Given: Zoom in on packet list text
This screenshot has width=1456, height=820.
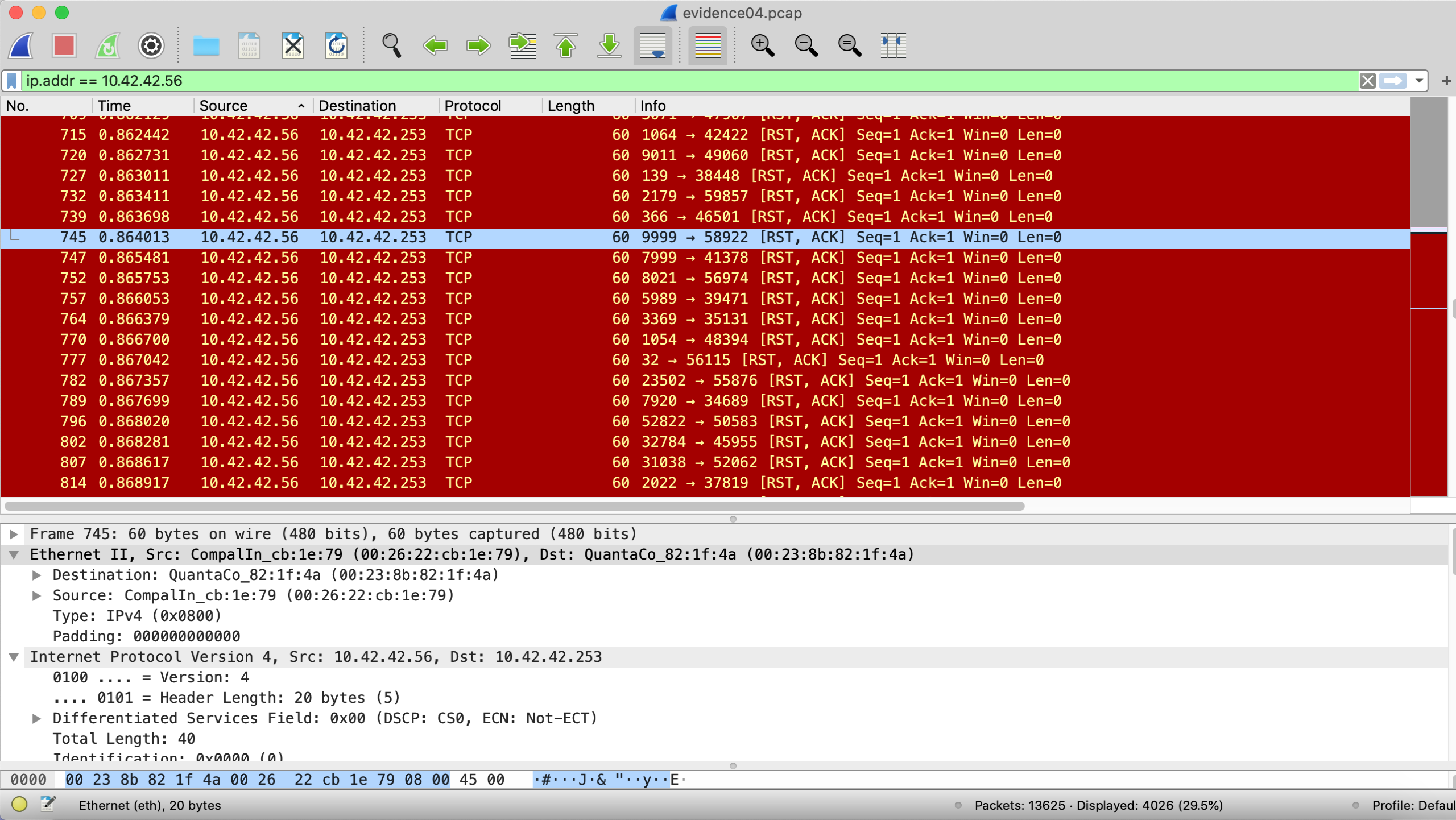Looking at the screenshot, I should coord(763,45).
